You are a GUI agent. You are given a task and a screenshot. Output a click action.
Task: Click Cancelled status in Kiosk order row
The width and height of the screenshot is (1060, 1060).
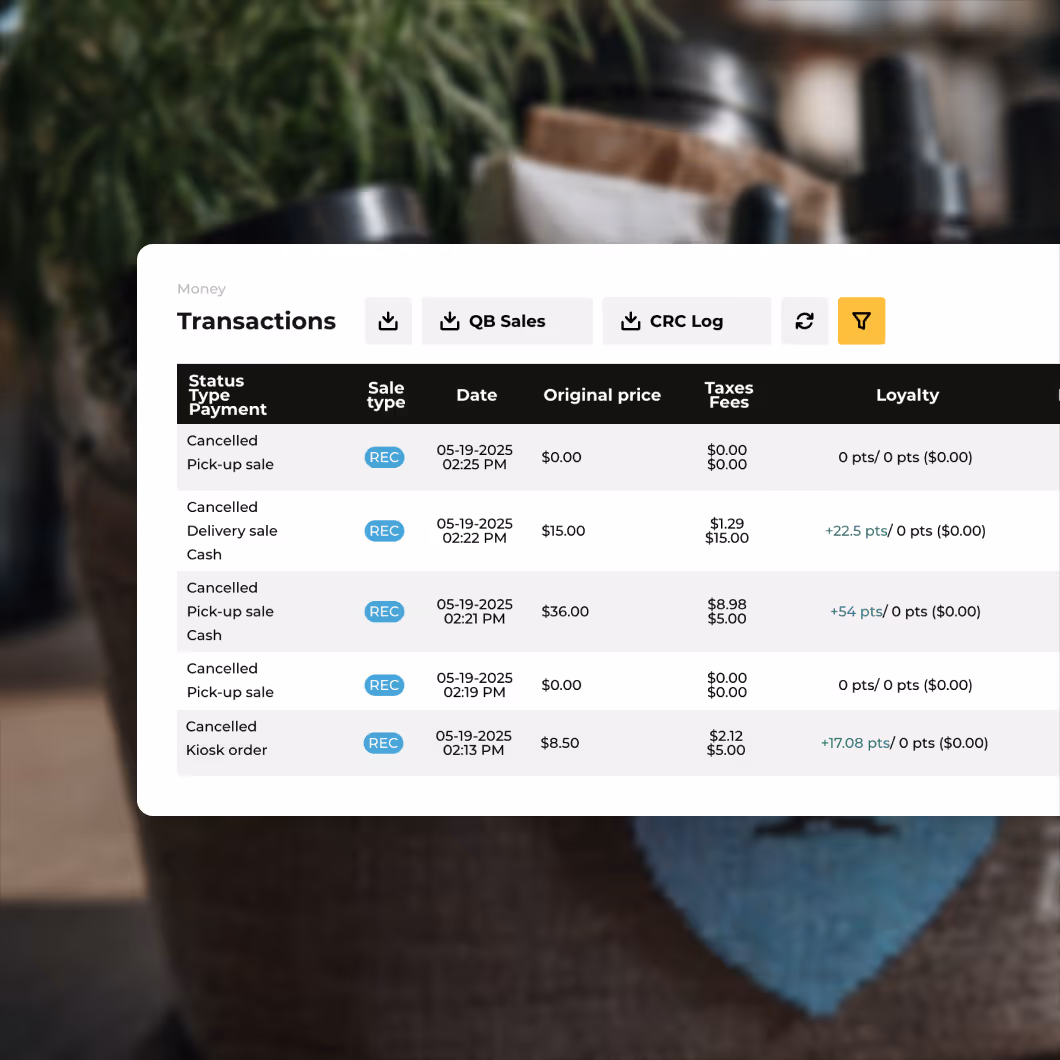pos(221,726)
